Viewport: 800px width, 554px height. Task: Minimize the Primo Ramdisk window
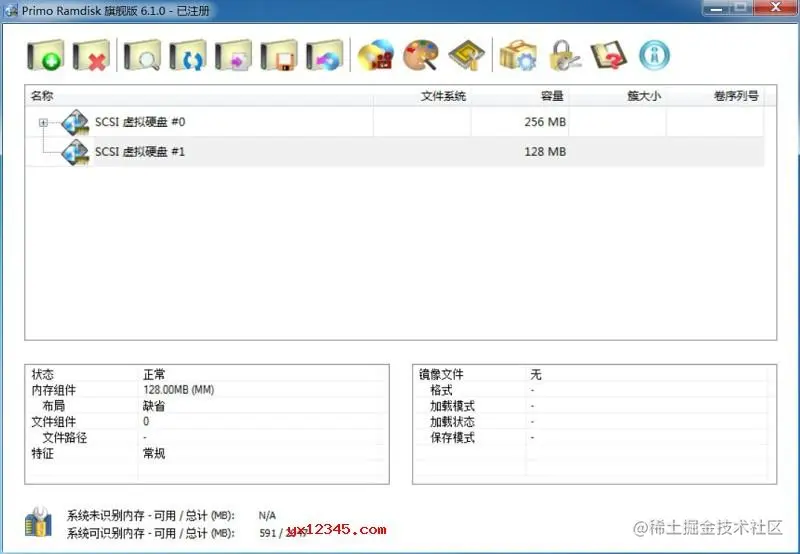click(716, 8)
